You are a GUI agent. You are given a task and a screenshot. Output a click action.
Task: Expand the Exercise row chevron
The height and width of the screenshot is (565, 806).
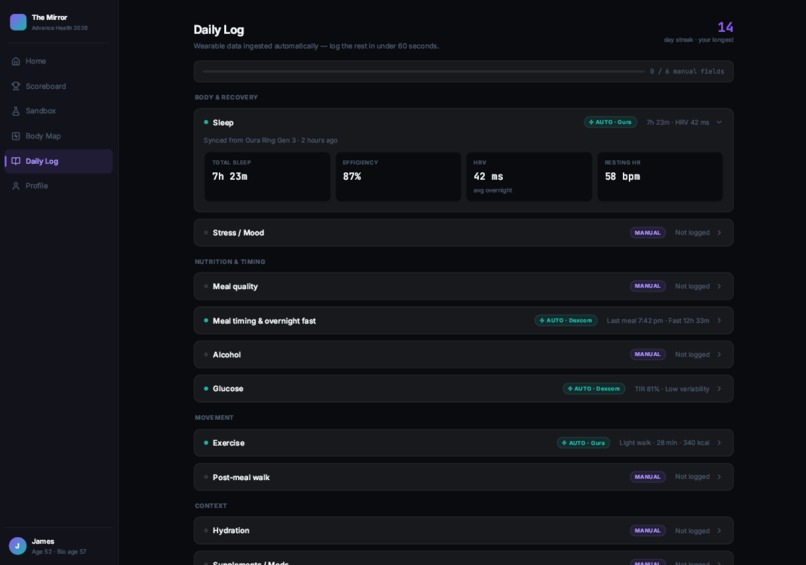tap(719, 443)
